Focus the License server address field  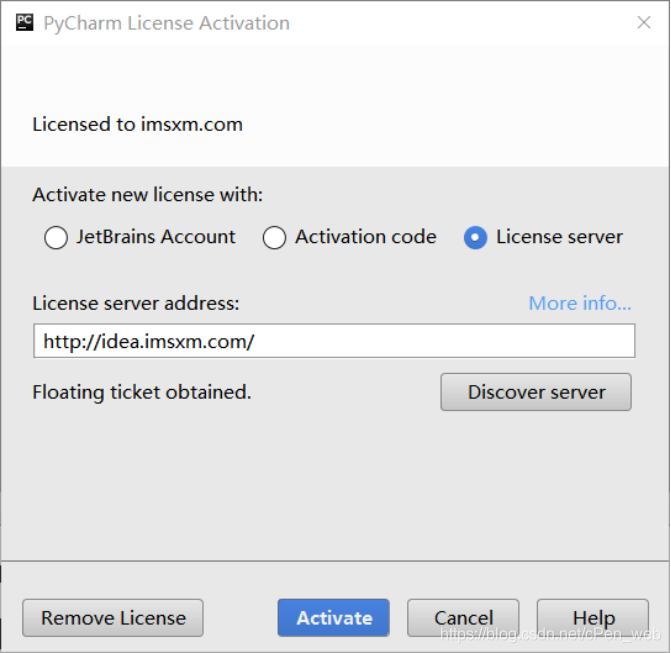coord(334,341)
